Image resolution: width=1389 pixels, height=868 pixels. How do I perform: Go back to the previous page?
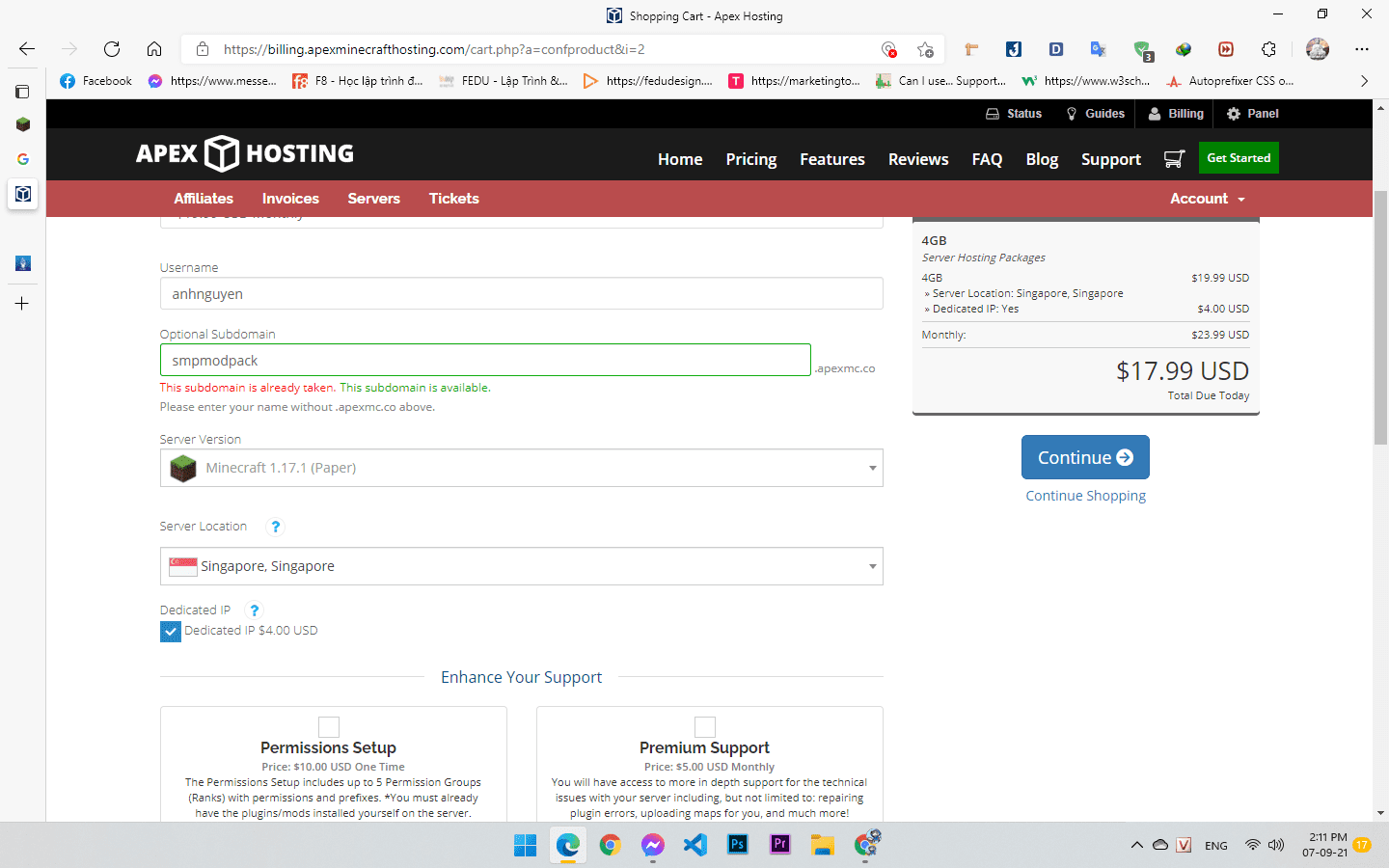click(x=27, y=49)
